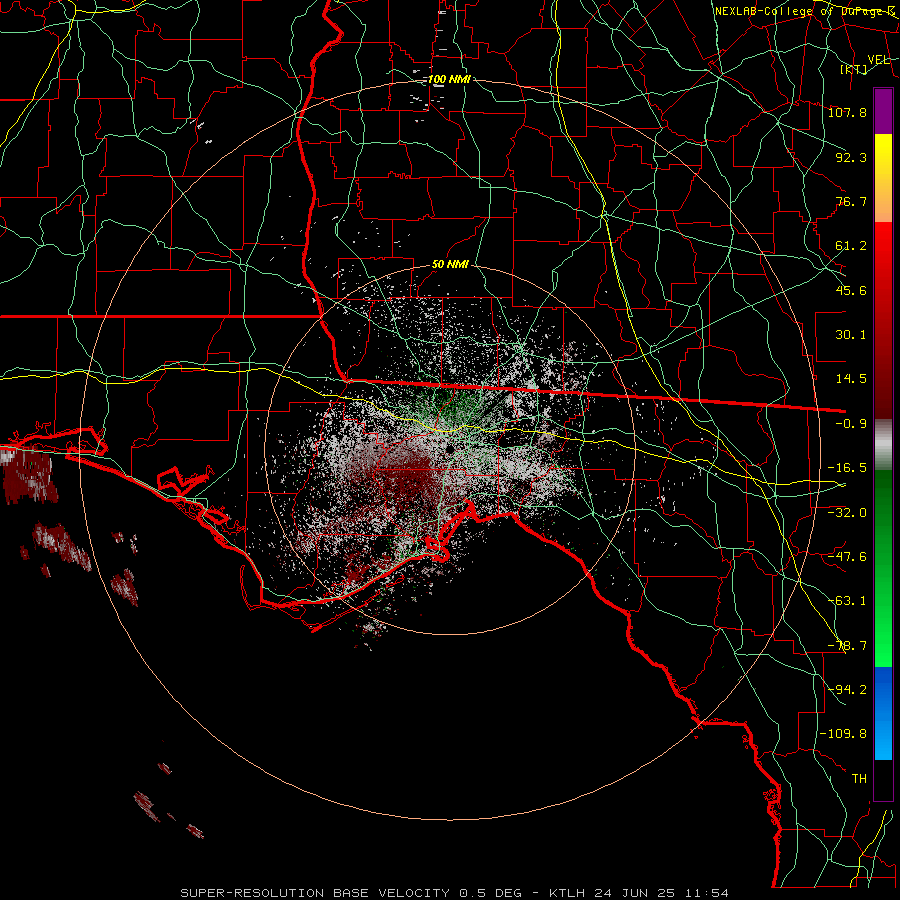Select the 61.2 legend value

coord(851,246)
